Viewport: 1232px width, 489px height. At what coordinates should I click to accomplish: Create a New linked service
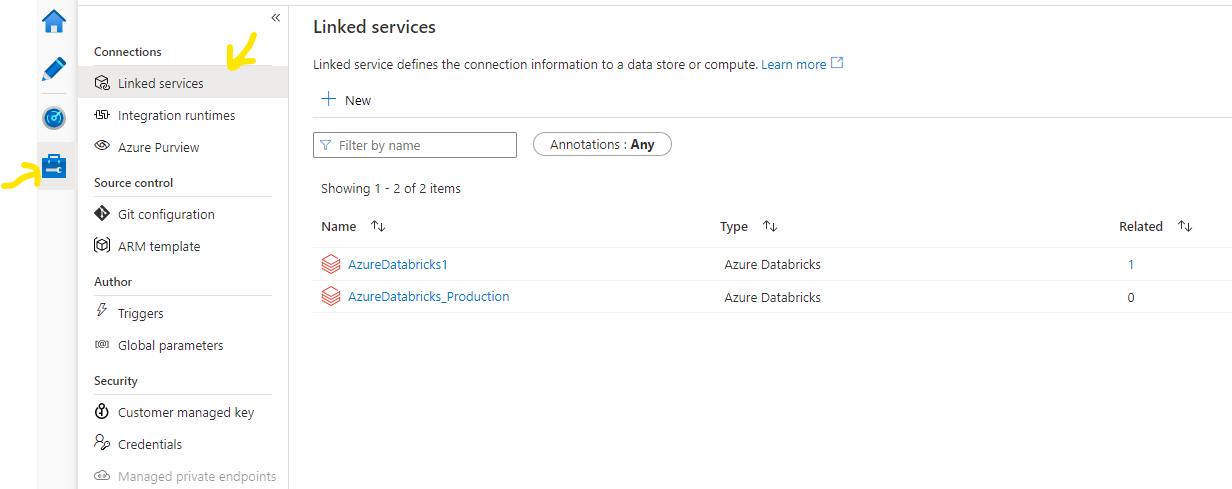coord(346,100)
